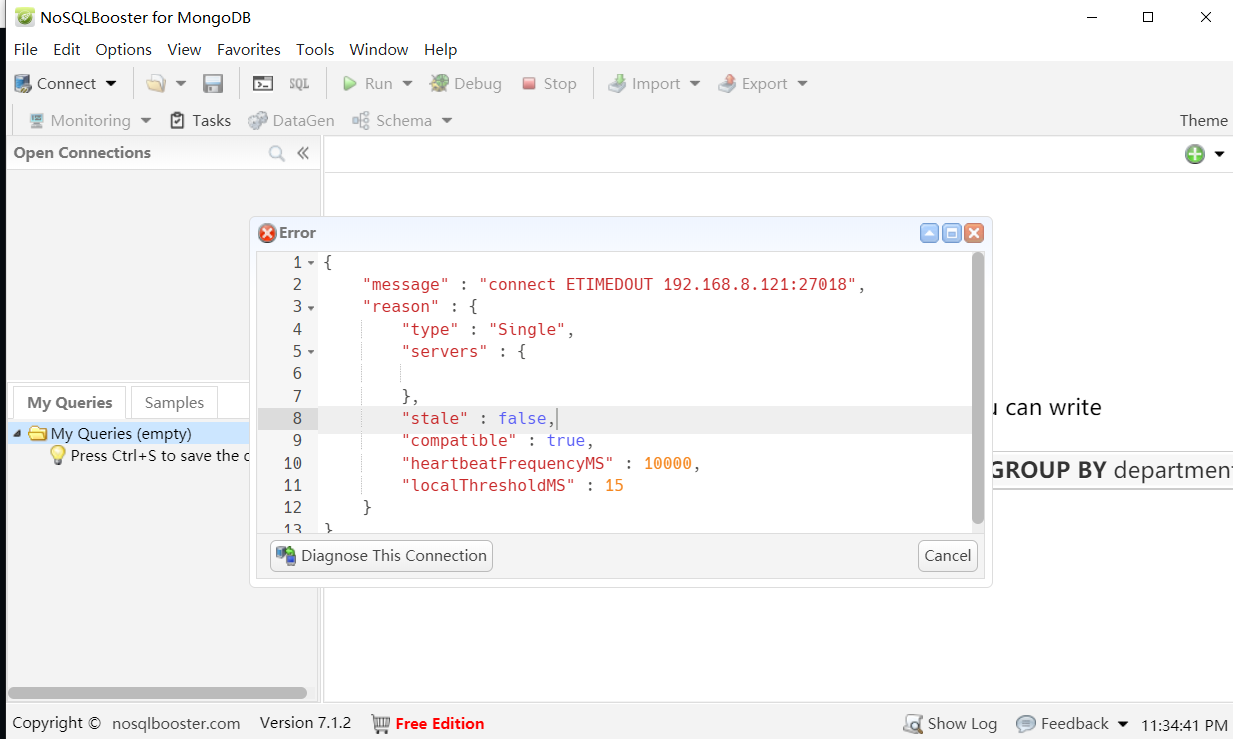Expand the Schema dropdown arrow
The width and height of the screenshot is (1233, 739).
(x=447, y=120)
